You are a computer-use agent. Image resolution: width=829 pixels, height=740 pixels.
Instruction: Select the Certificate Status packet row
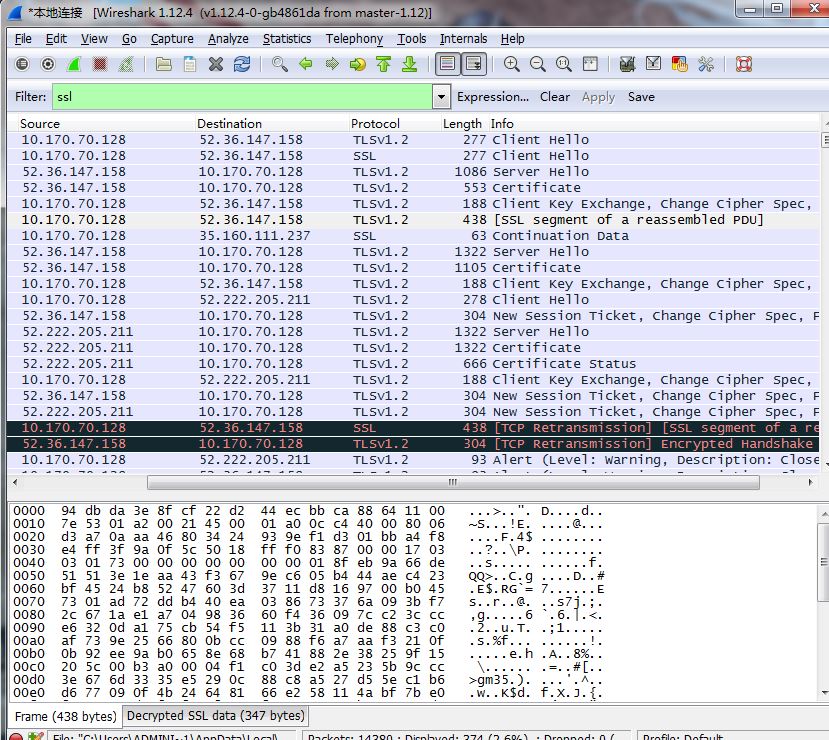(413, 364)
